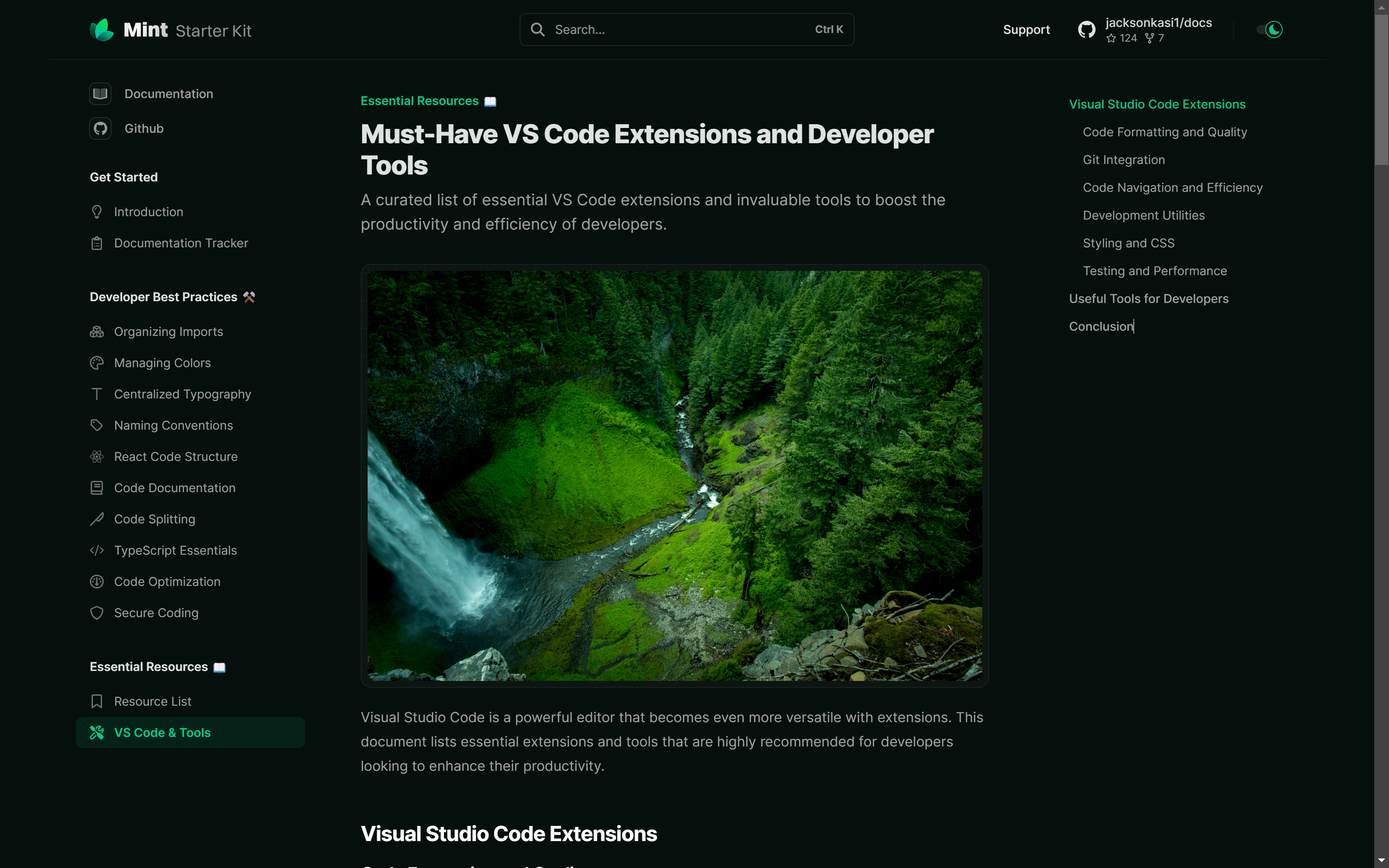Focus the Search input field
Viewport: 1389px width, 868px height.
[686, 30]
